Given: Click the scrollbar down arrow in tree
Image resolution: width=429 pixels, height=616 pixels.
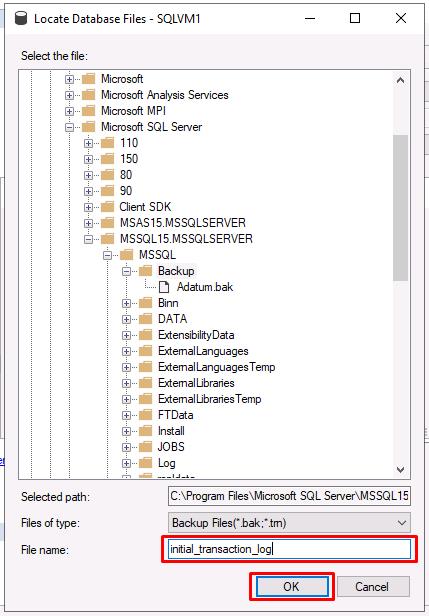Looking at the screenshot, I should pyautogui.click(x=400, y=469).
